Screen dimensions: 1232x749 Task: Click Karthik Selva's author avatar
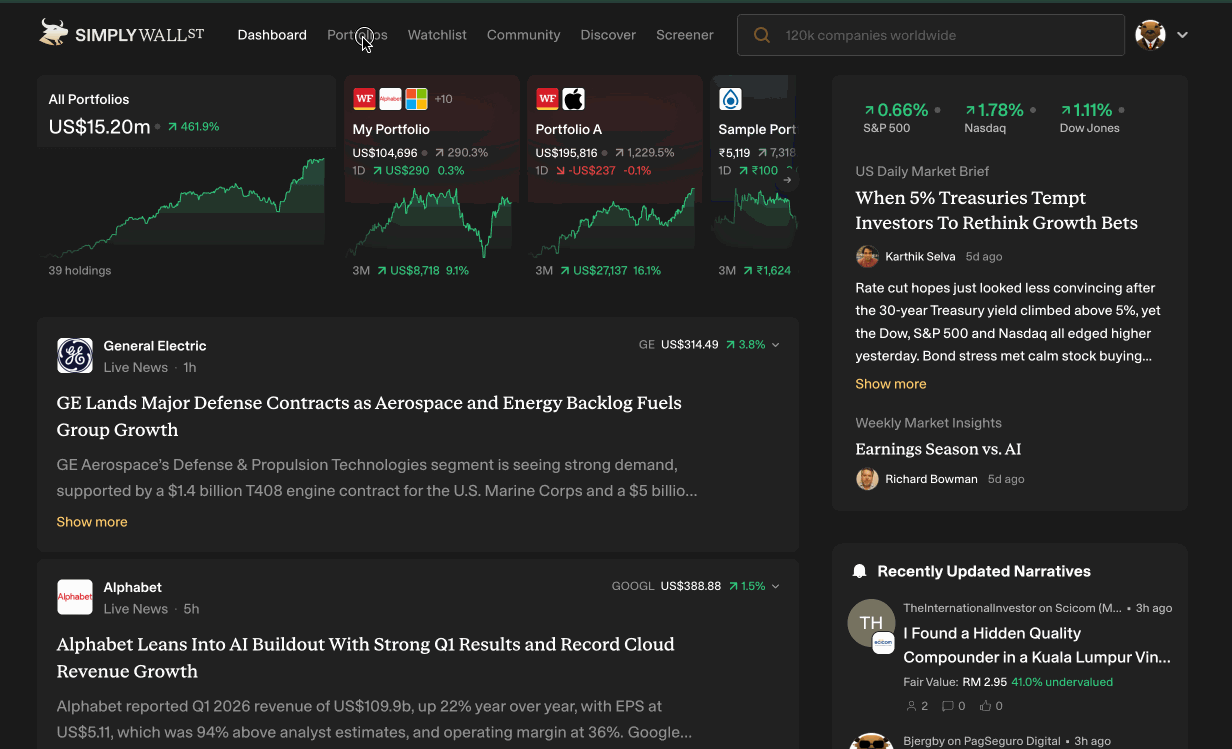click(867, 257)
